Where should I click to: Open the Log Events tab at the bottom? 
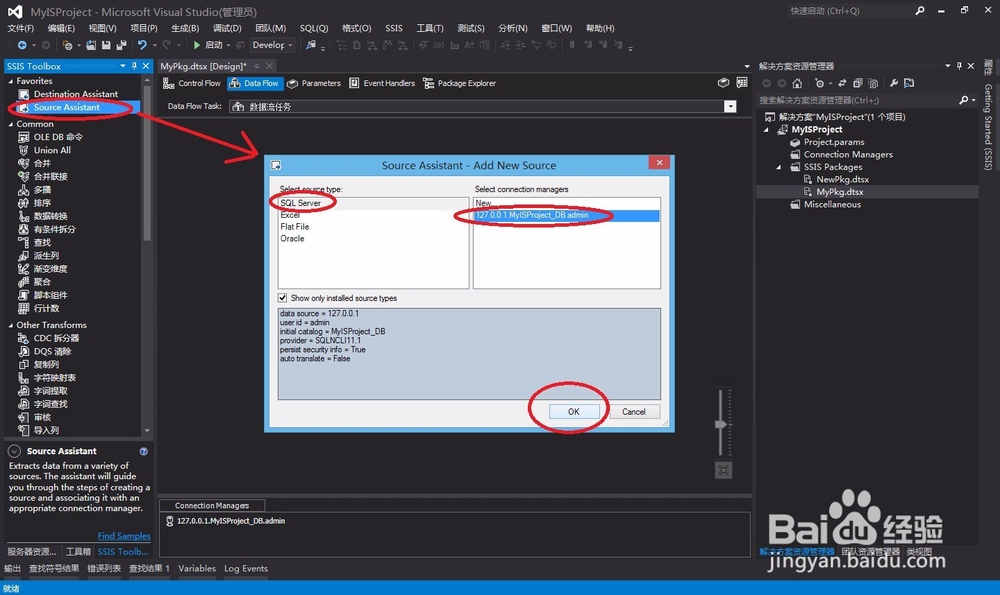(246, 568)
